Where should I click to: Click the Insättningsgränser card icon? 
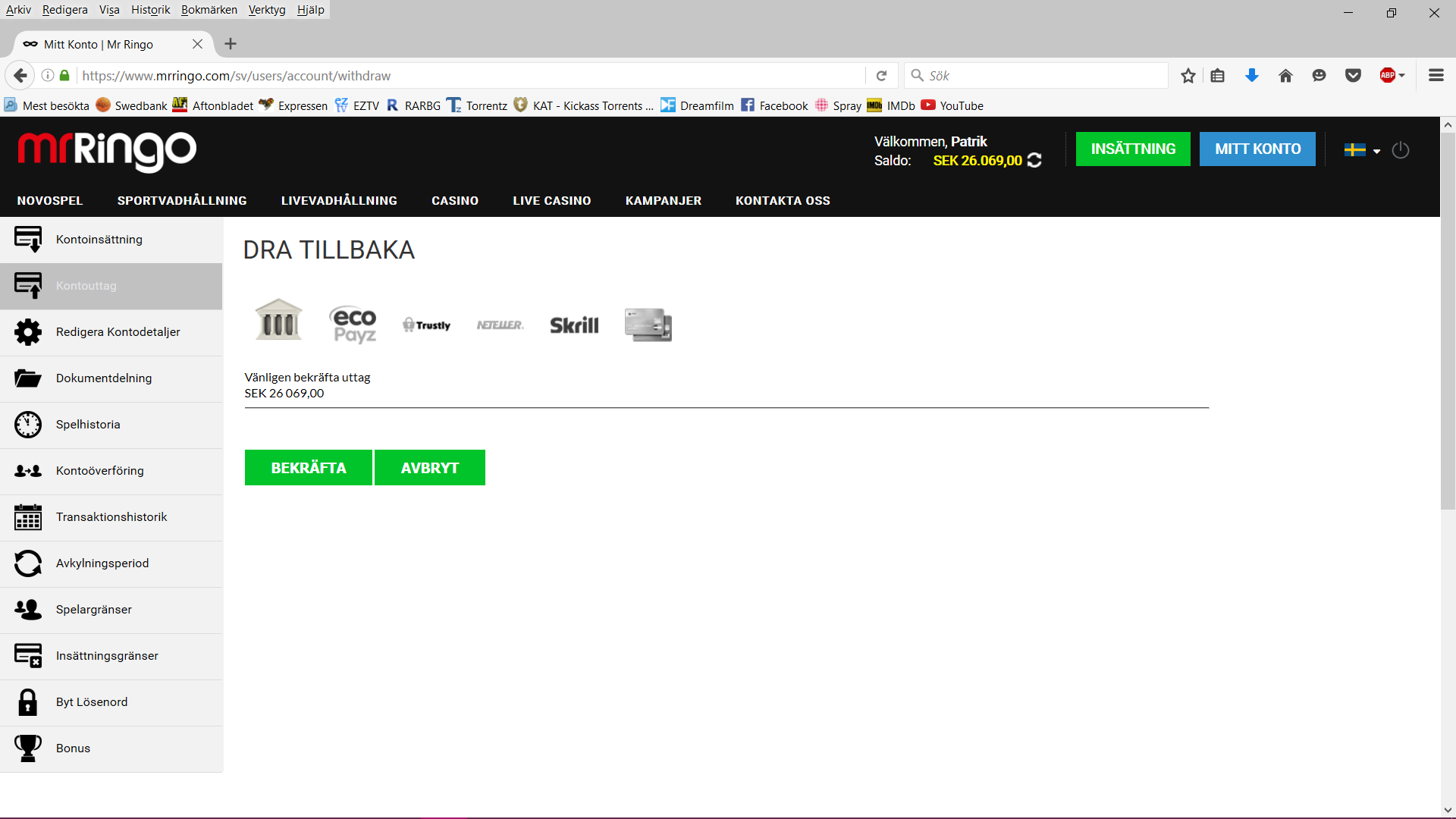(x=28, y=656)
